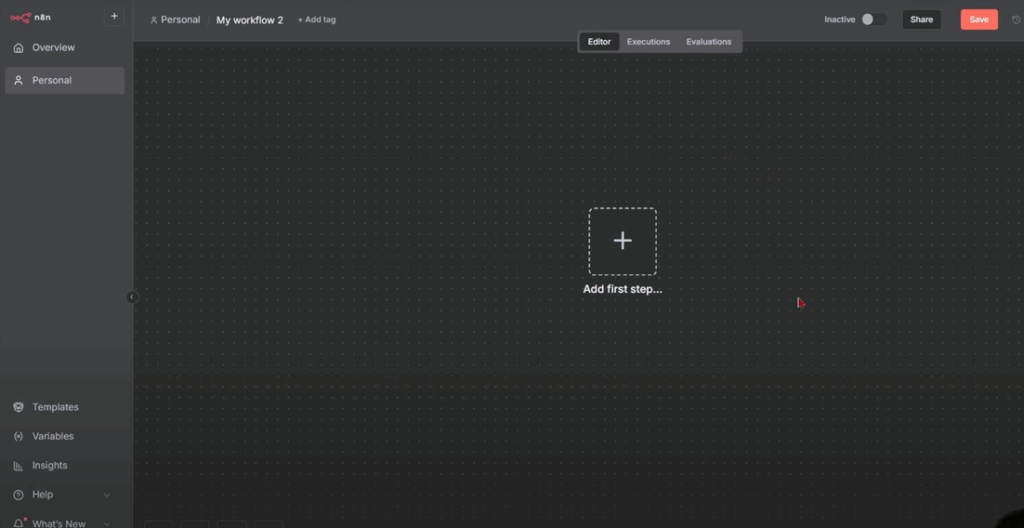This screenshot has width=1024, height=528.
Task: Switch to the Evaluations tab
Action: 709,42
